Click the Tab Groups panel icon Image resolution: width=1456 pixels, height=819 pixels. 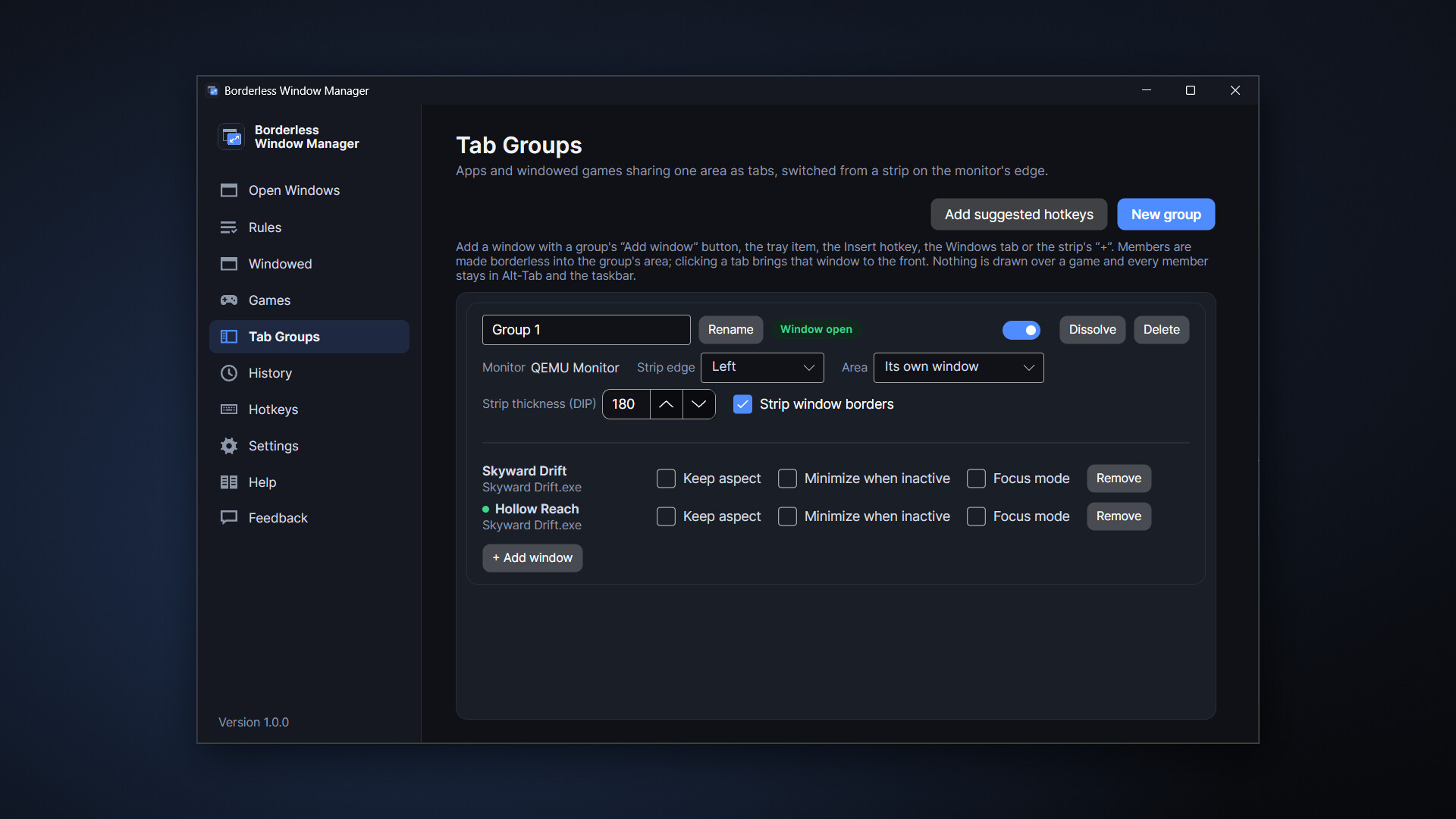point(228,337)
